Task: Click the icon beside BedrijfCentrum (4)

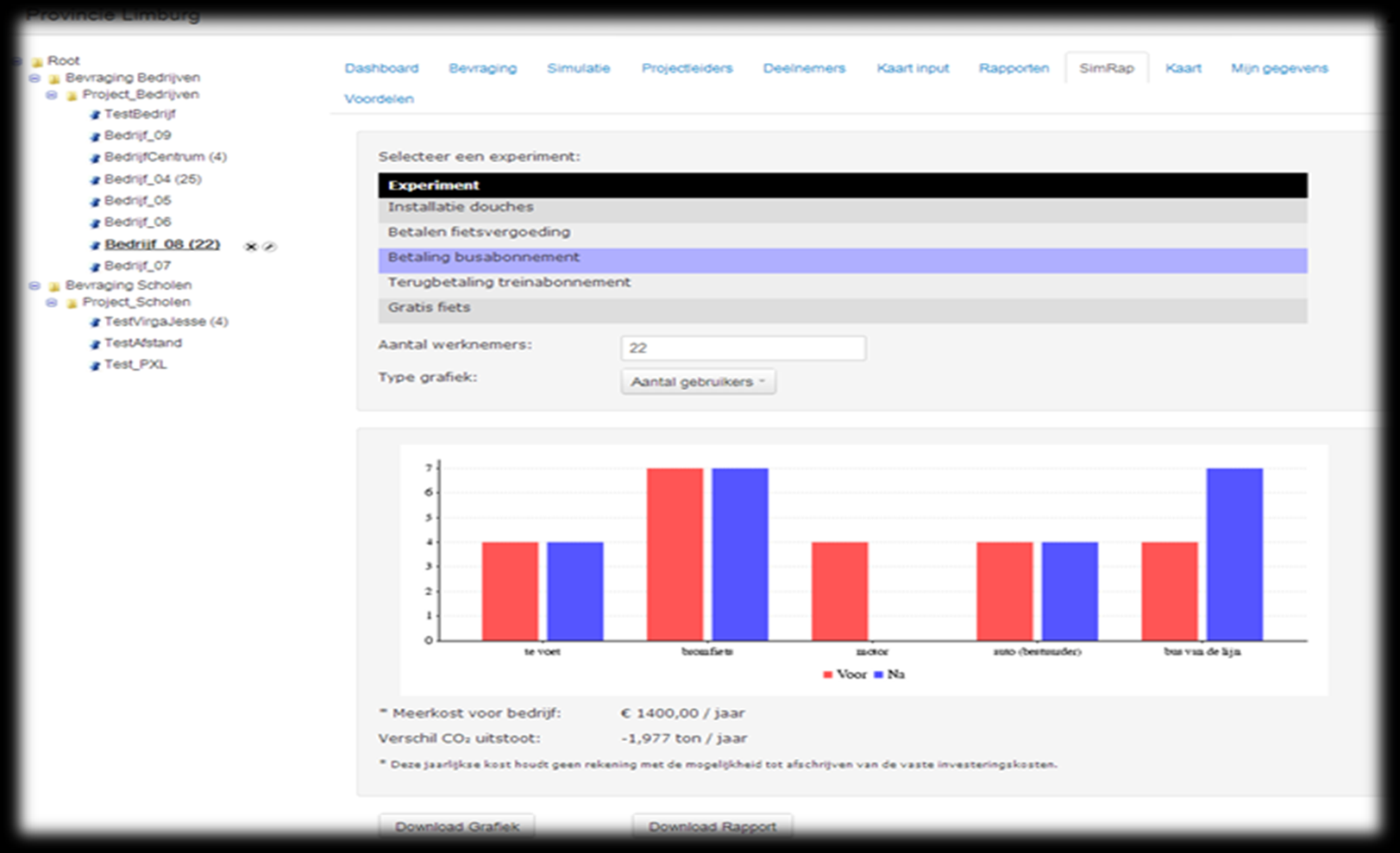Action: (x=96, y=158)
